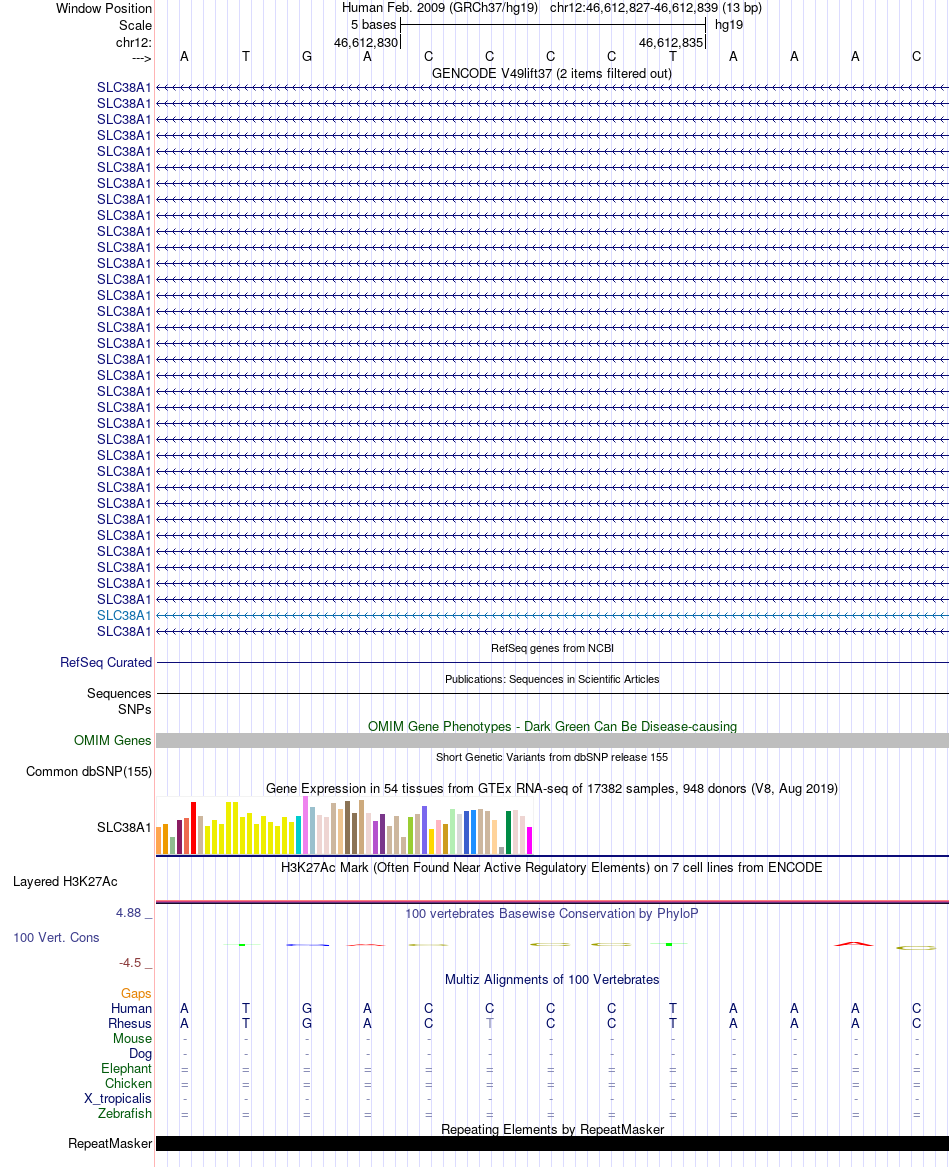950x1167 pixels.
Task: Open the GENCODE V49lift37 track title
Action: pos(552,73)
